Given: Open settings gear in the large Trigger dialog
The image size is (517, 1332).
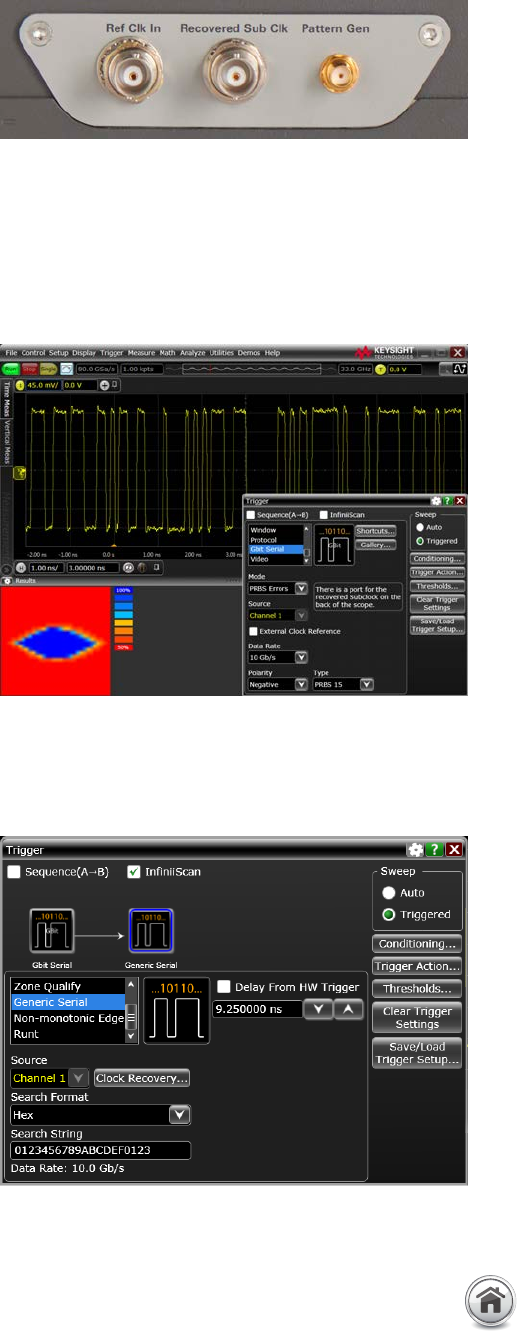Looking at the screenshot, I should click(416, 849).
